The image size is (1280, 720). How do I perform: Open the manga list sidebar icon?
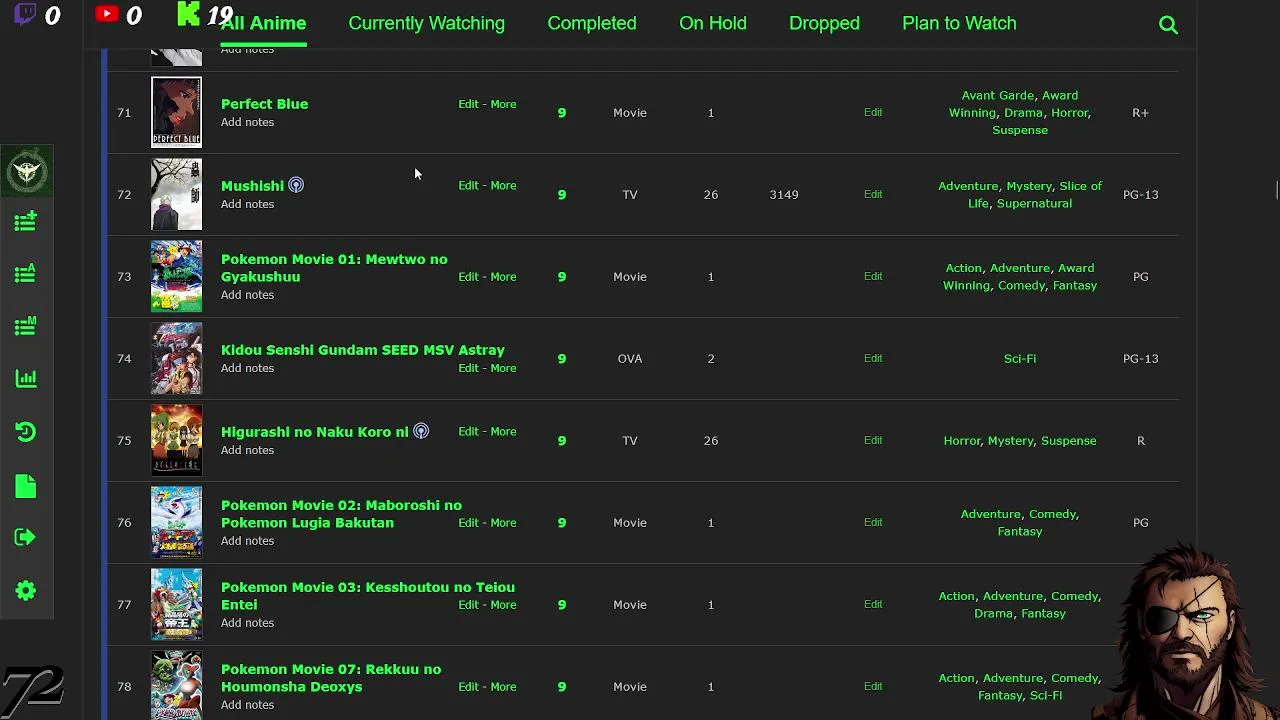(26, 326)
